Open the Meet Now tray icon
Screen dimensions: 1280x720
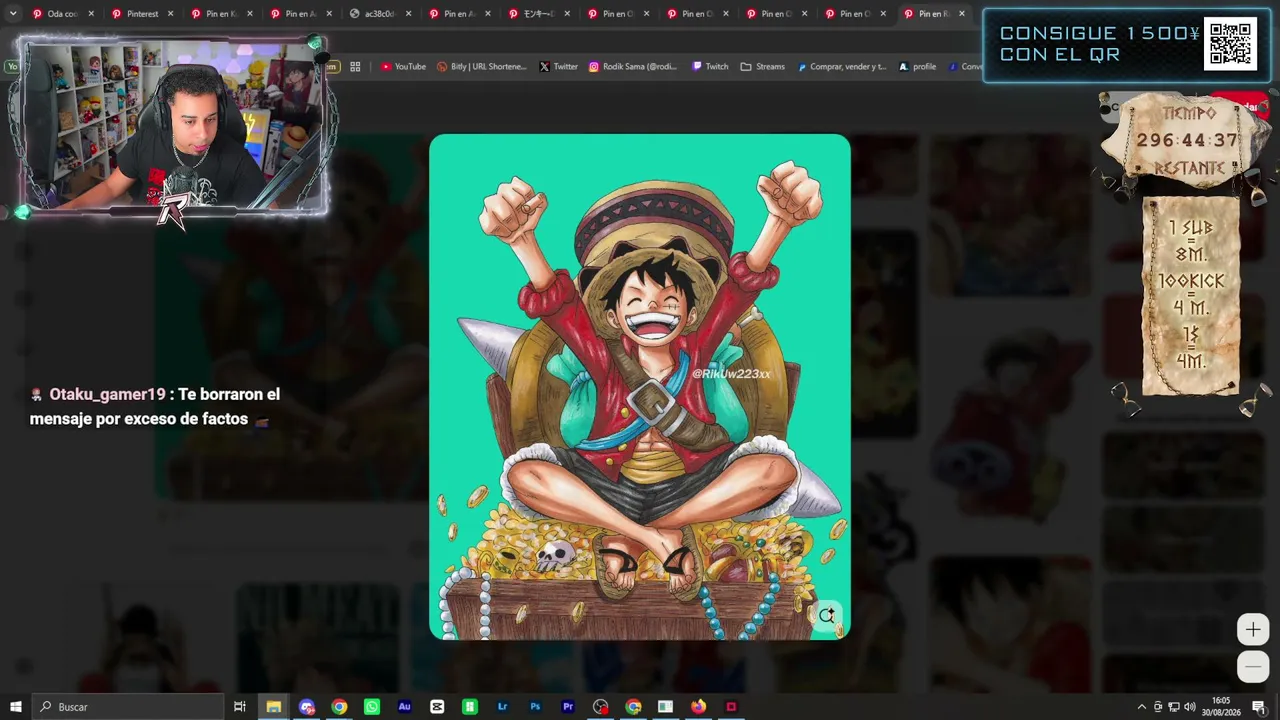[1158, 707]
